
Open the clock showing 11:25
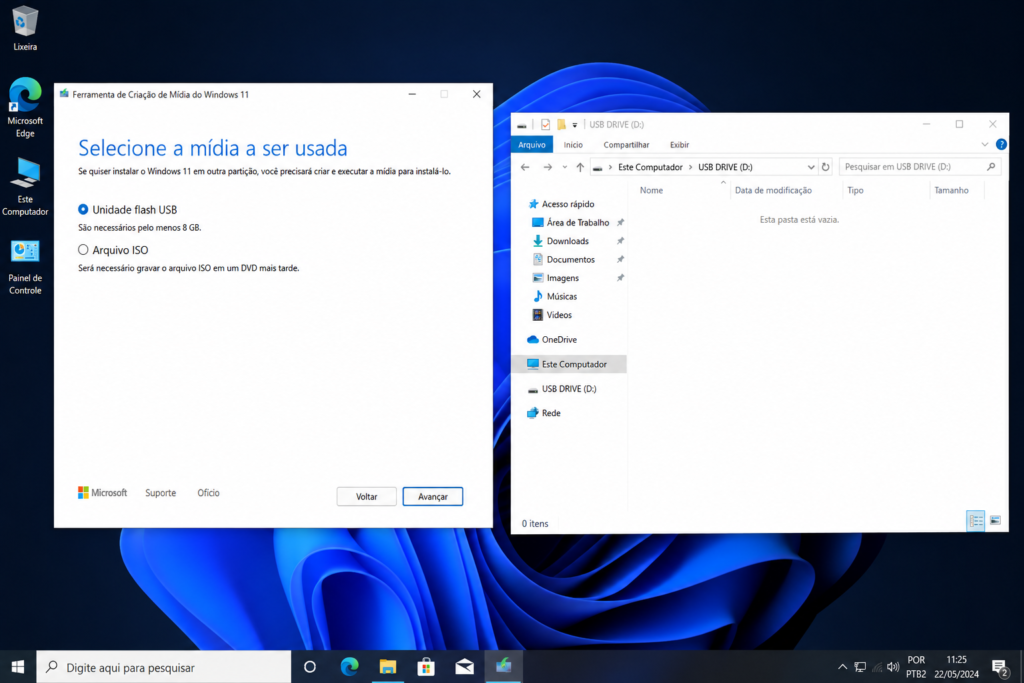click(x=956, y=667)
